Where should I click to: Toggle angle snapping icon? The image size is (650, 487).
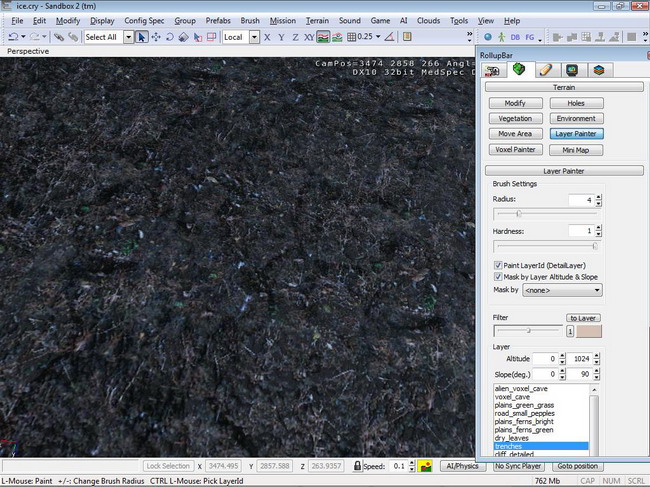(389, 37)
